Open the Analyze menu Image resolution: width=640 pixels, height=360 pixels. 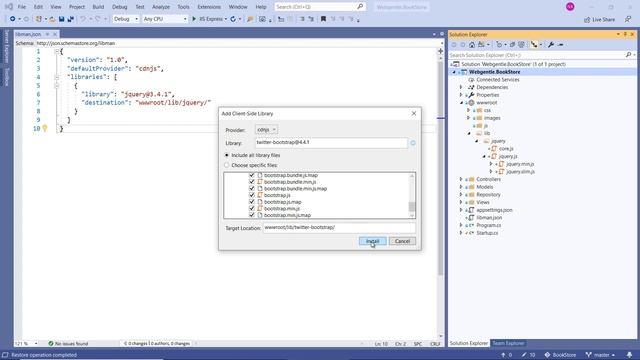161,7
